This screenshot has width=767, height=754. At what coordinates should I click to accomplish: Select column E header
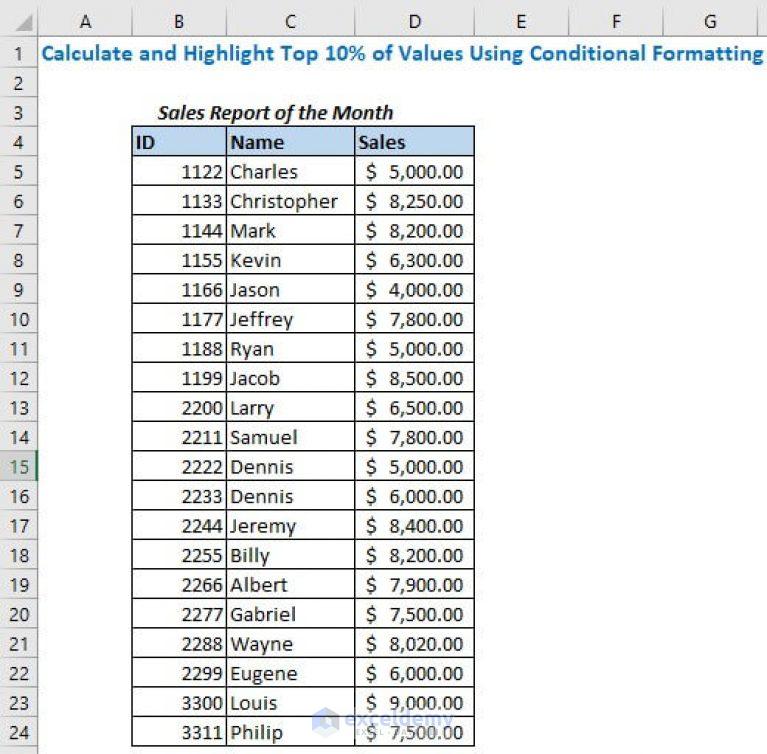521,22
